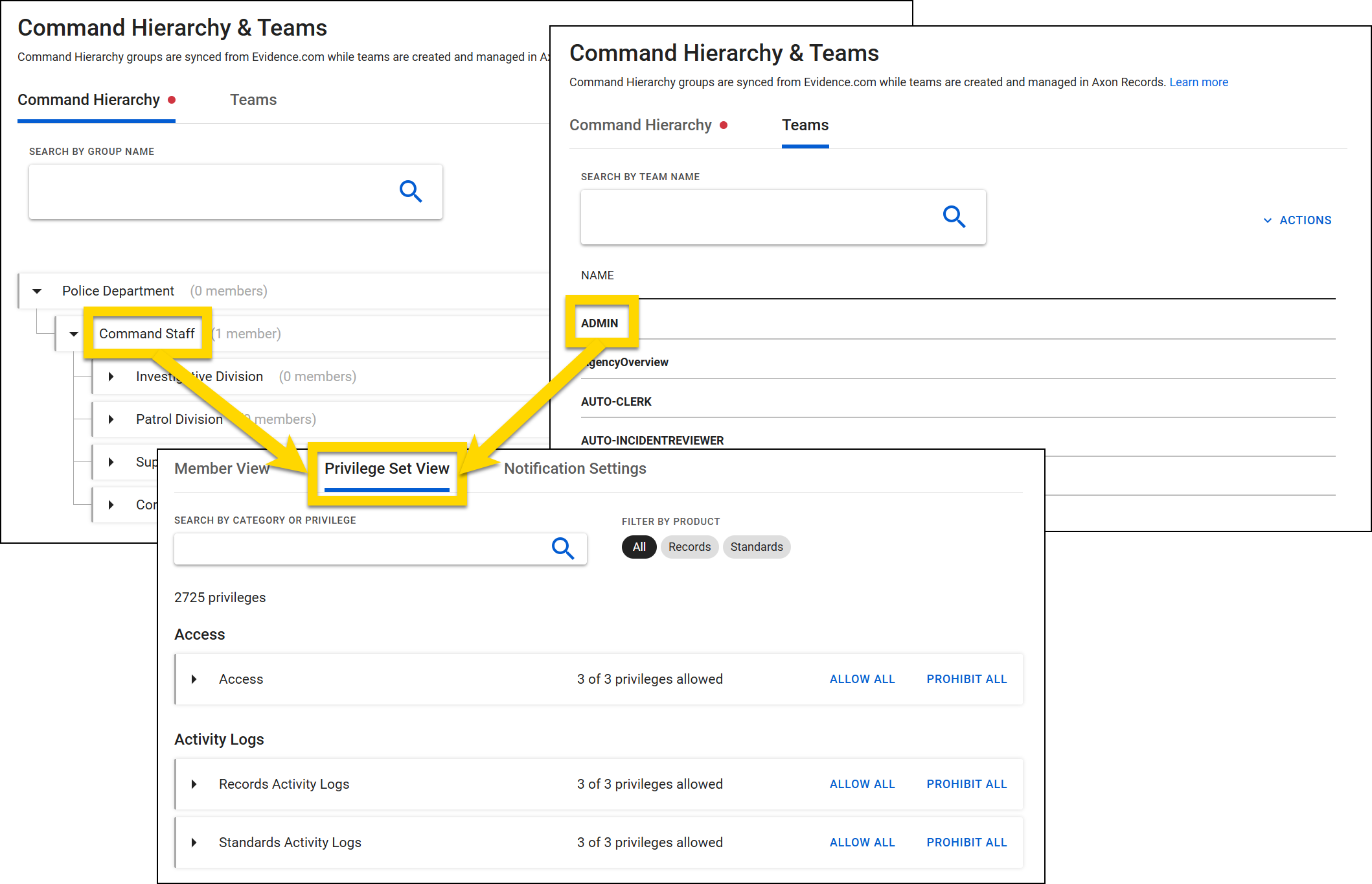Viewport: 1372px width, 884px height.
Task: Expand the Records Activity Logs category
Action: tap(194, 784)
